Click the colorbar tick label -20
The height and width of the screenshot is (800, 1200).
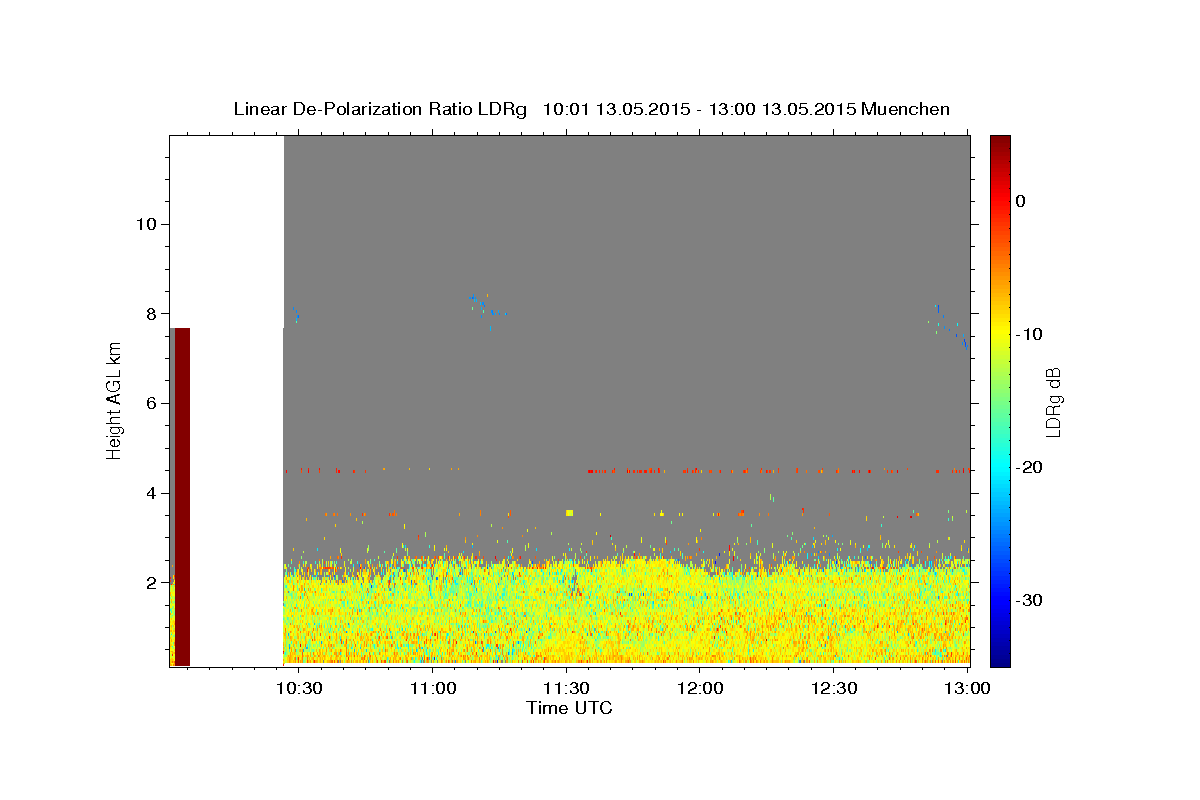[1029, 467]
